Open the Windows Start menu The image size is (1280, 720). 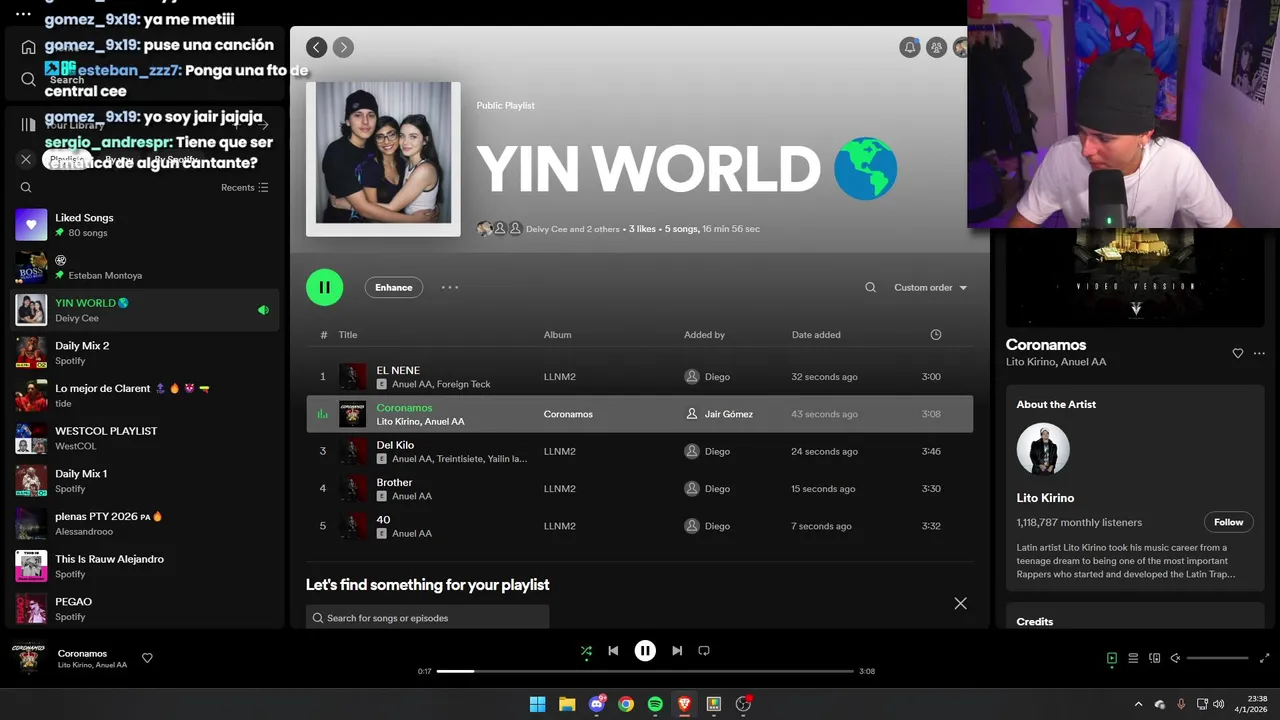538,704
